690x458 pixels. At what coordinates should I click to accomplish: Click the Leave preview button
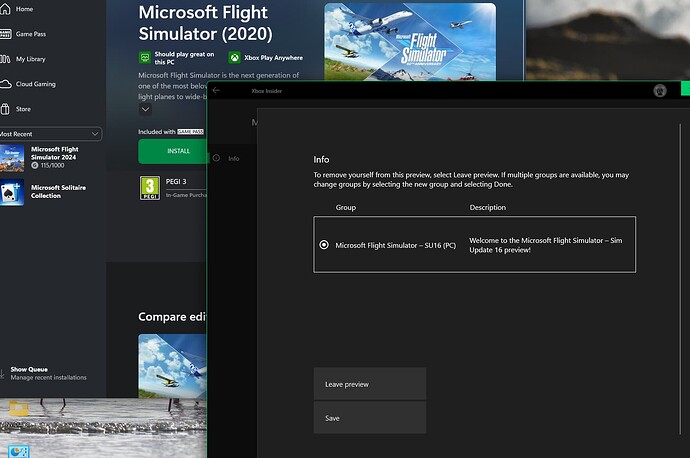tap(370, 384)
